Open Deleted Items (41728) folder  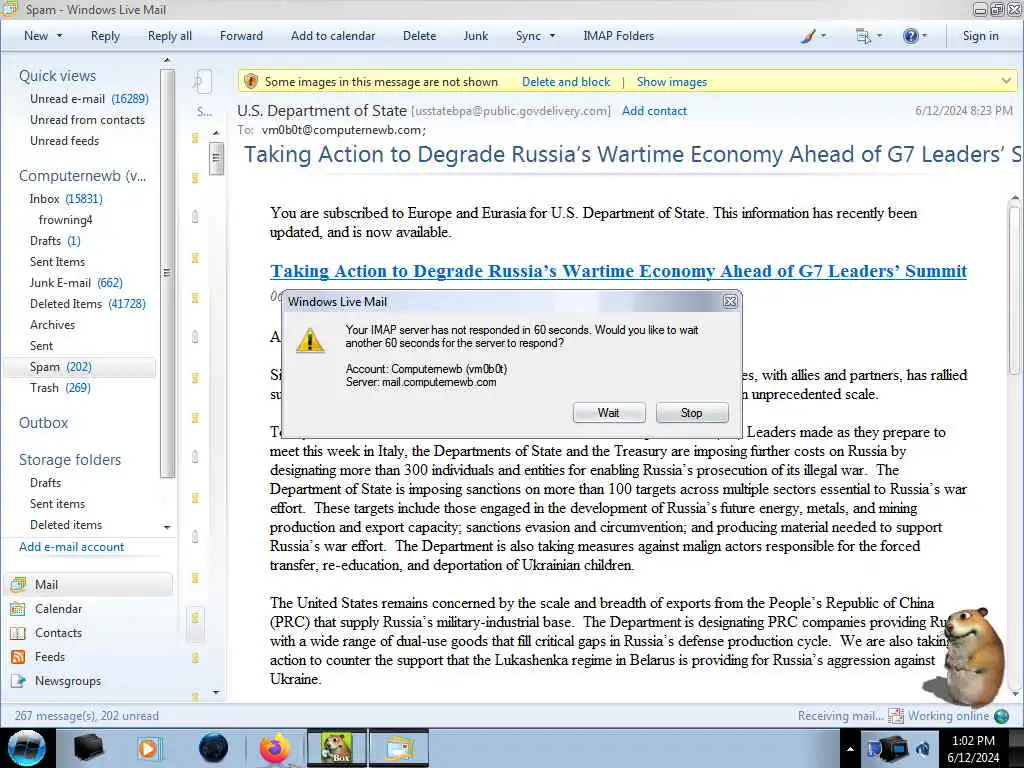pyautogui.click(x=88, y=303)
